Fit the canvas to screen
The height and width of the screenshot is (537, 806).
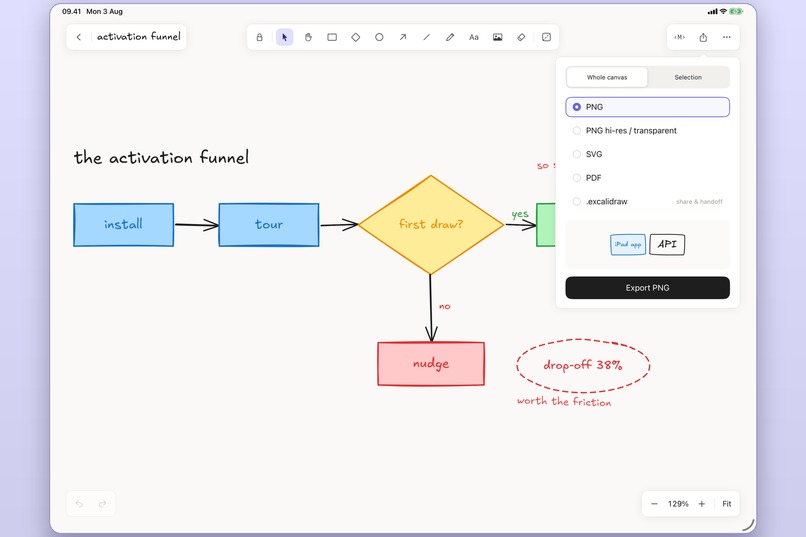click(x=726, y=504)
